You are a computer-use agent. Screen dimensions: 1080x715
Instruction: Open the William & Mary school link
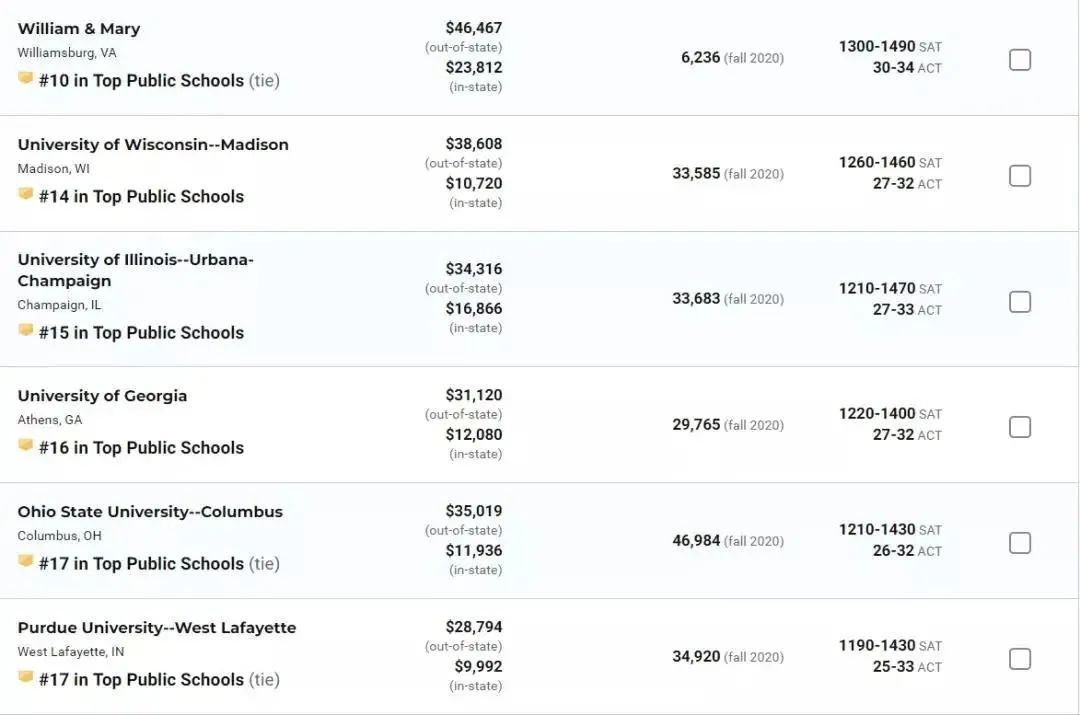tap(79, 29)
